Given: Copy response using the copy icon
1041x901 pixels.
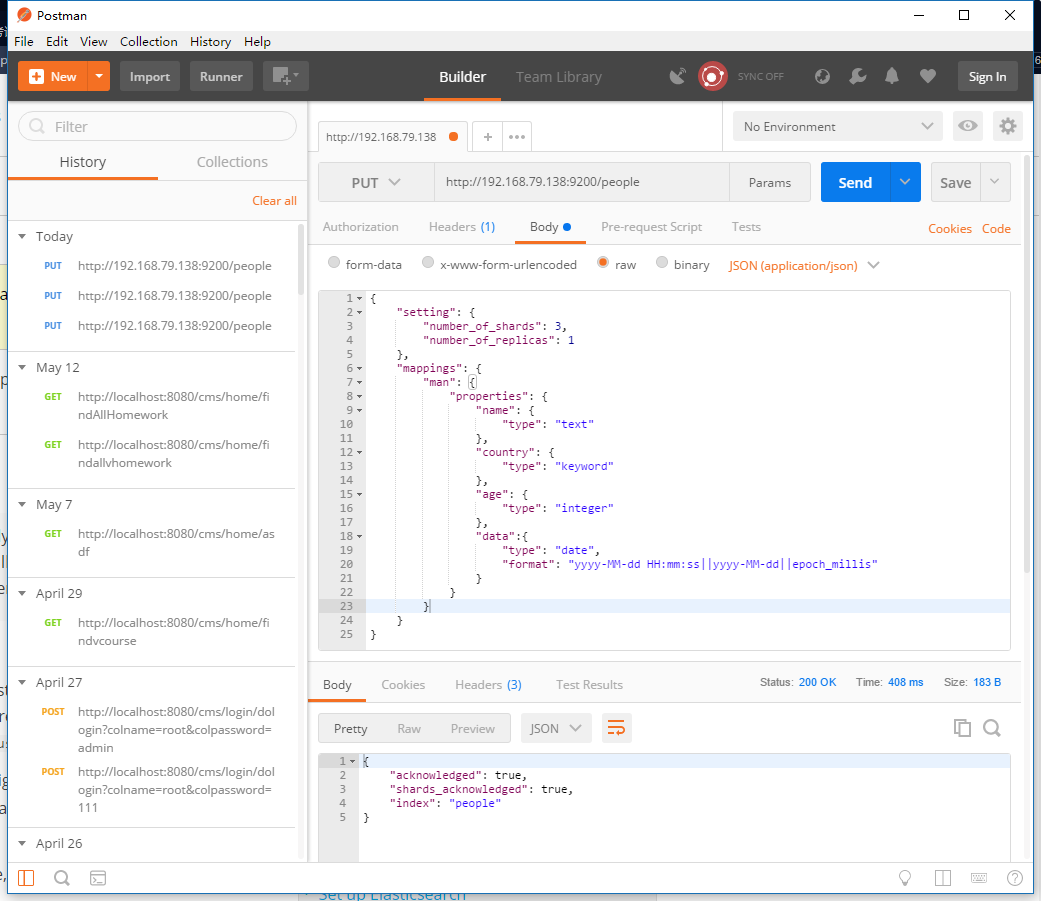Looking at the screenshot, I should pyautogui.click(x=962, y=728).
